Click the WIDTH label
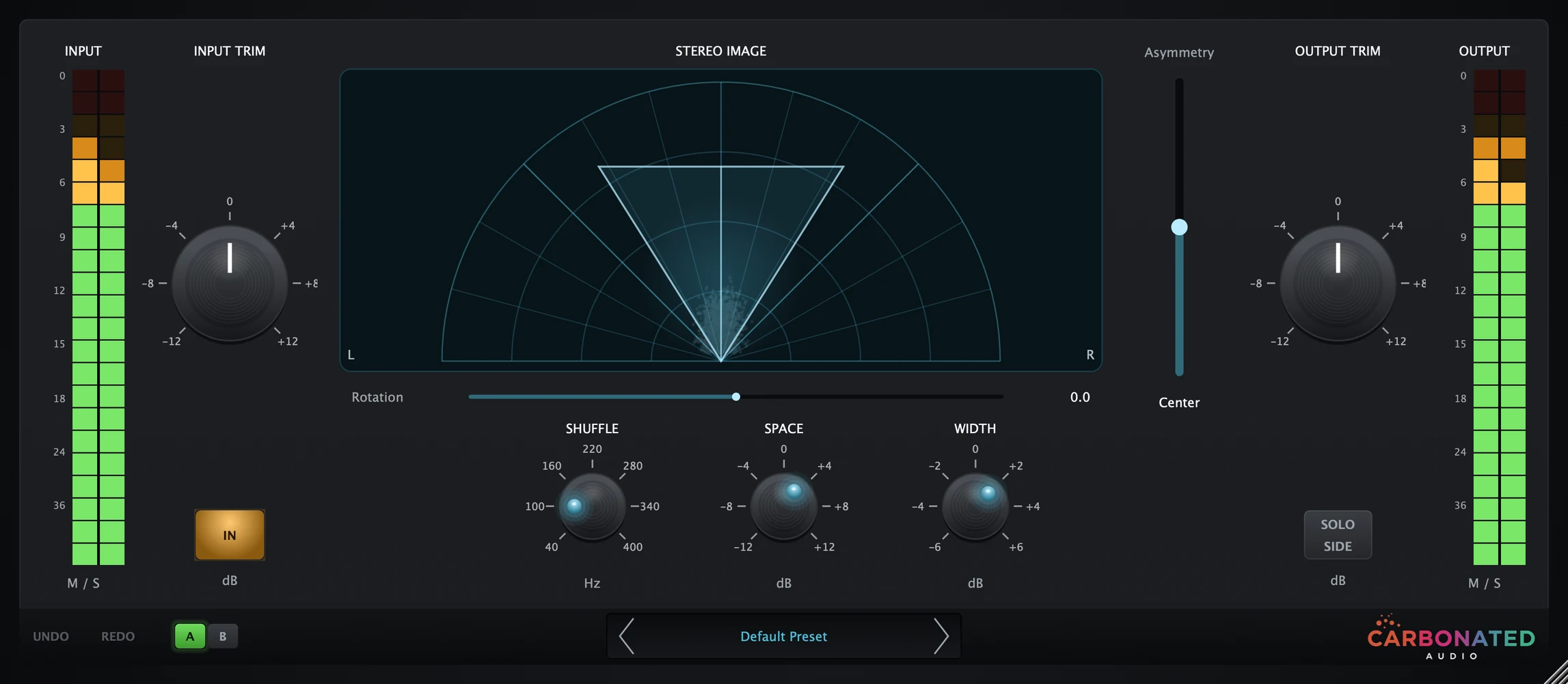 pyautogui.click(x=975, y=428)
